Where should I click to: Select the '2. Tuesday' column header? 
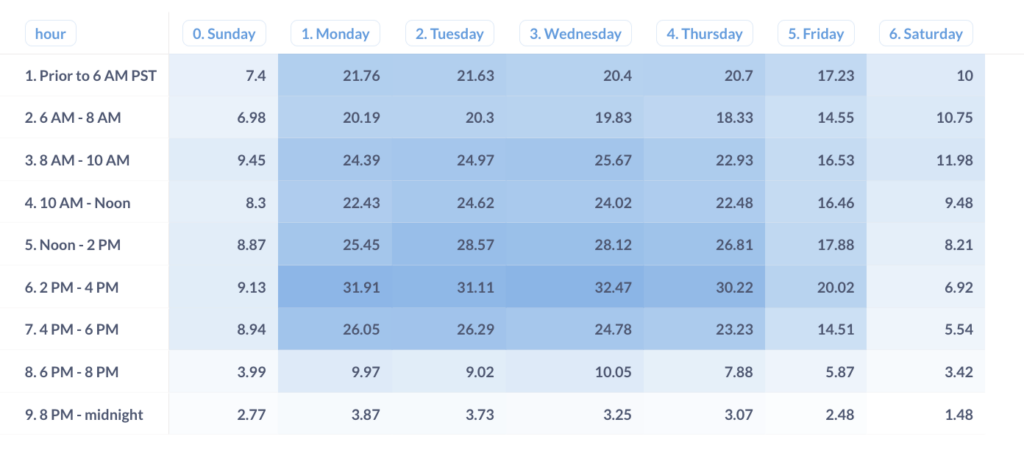(450, 33)
